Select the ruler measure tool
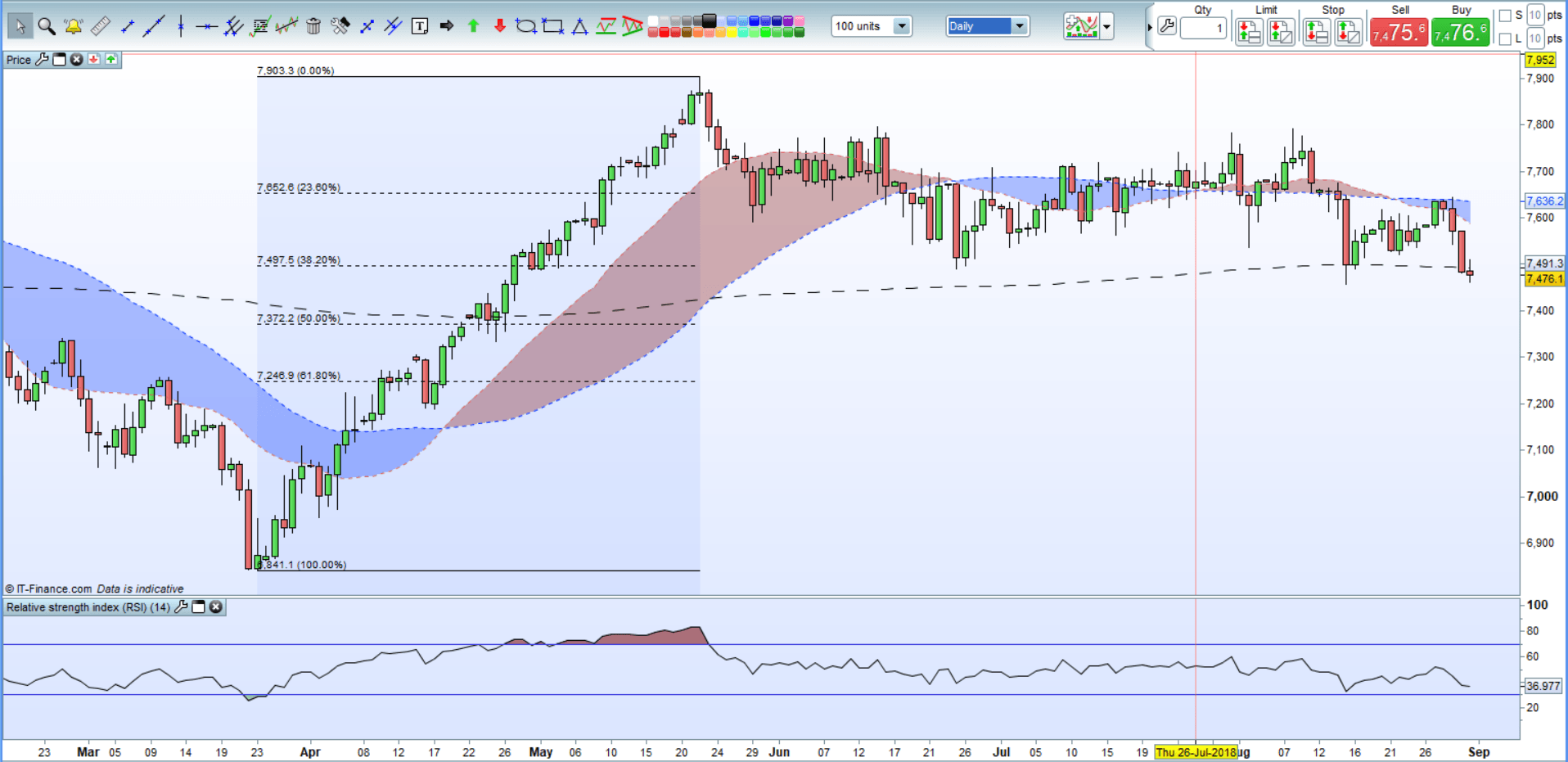This screenshot has height=762, width=1568. [x=100, y=27]
